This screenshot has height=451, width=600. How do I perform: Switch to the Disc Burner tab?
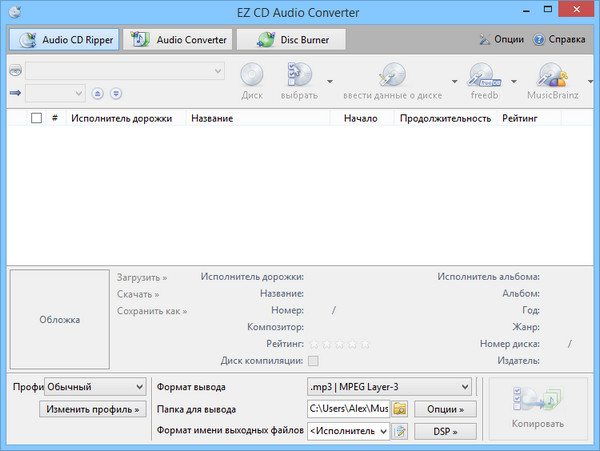click(x=290, y=40)
